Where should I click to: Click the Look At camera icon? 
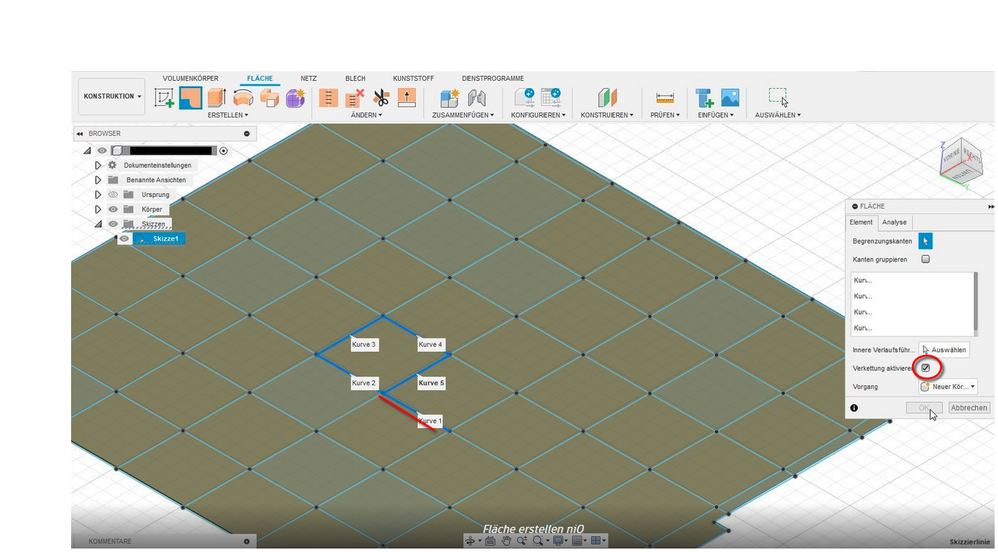coord(490,541)
